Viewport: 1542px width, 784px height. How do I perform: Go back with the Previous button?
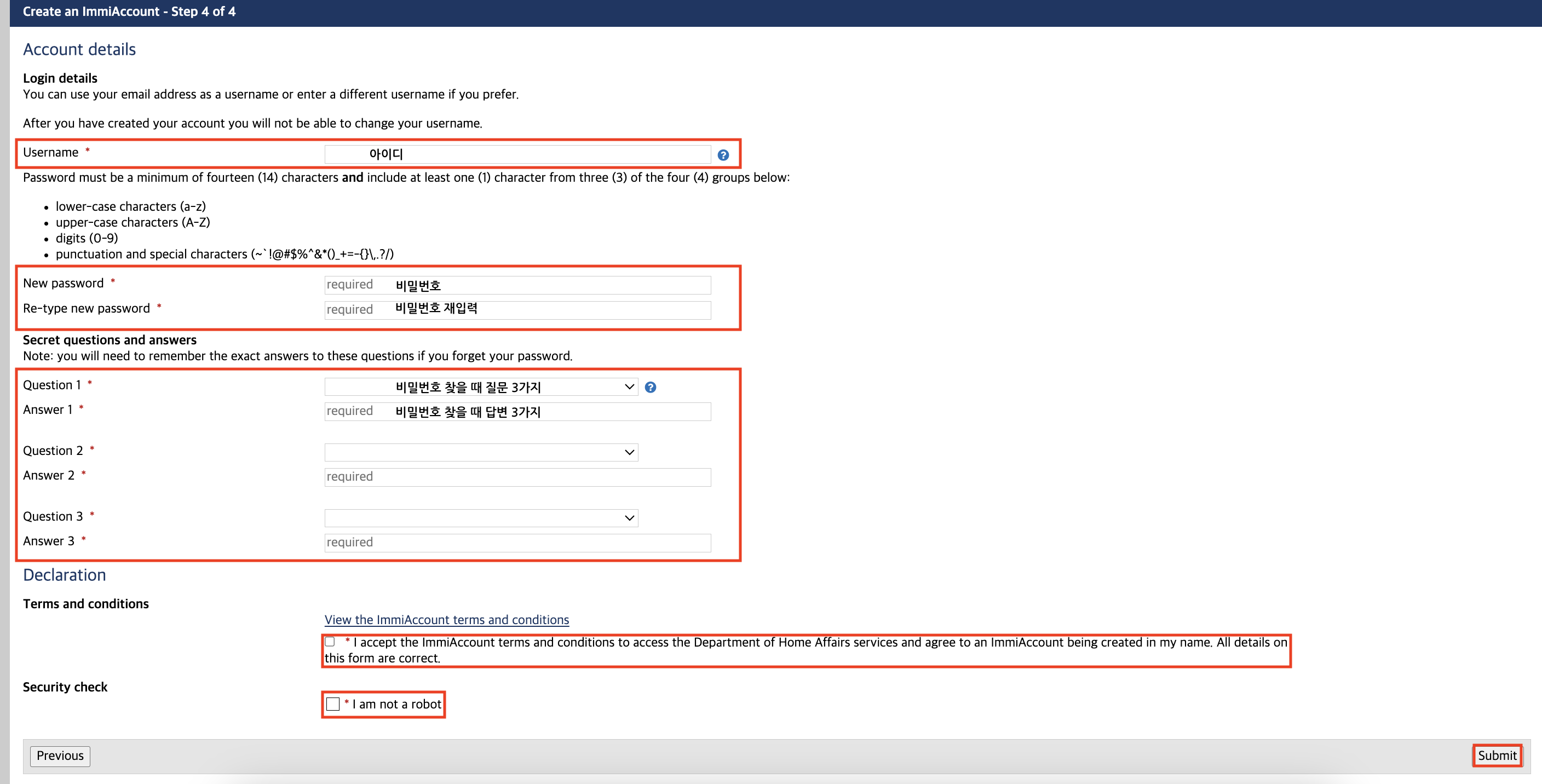60,756
